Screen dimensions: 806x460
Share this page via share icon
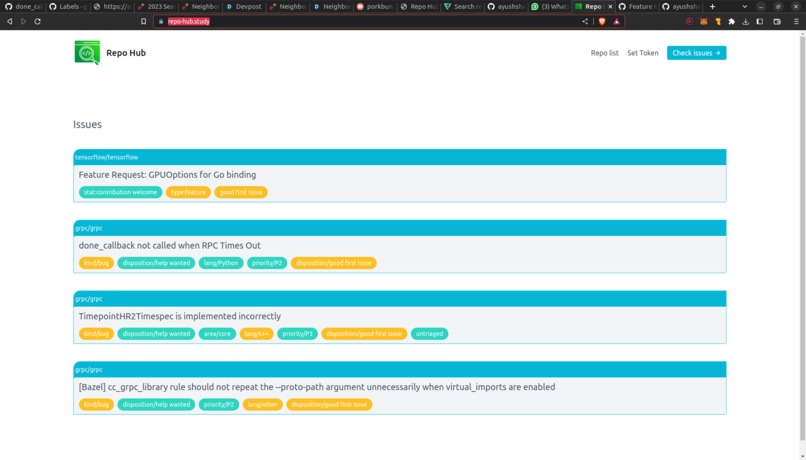click(x=585, y=22)
